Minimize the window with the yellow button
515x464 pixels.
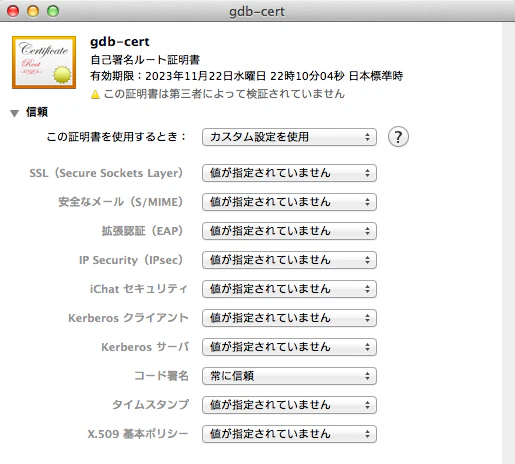coord(33,11)
